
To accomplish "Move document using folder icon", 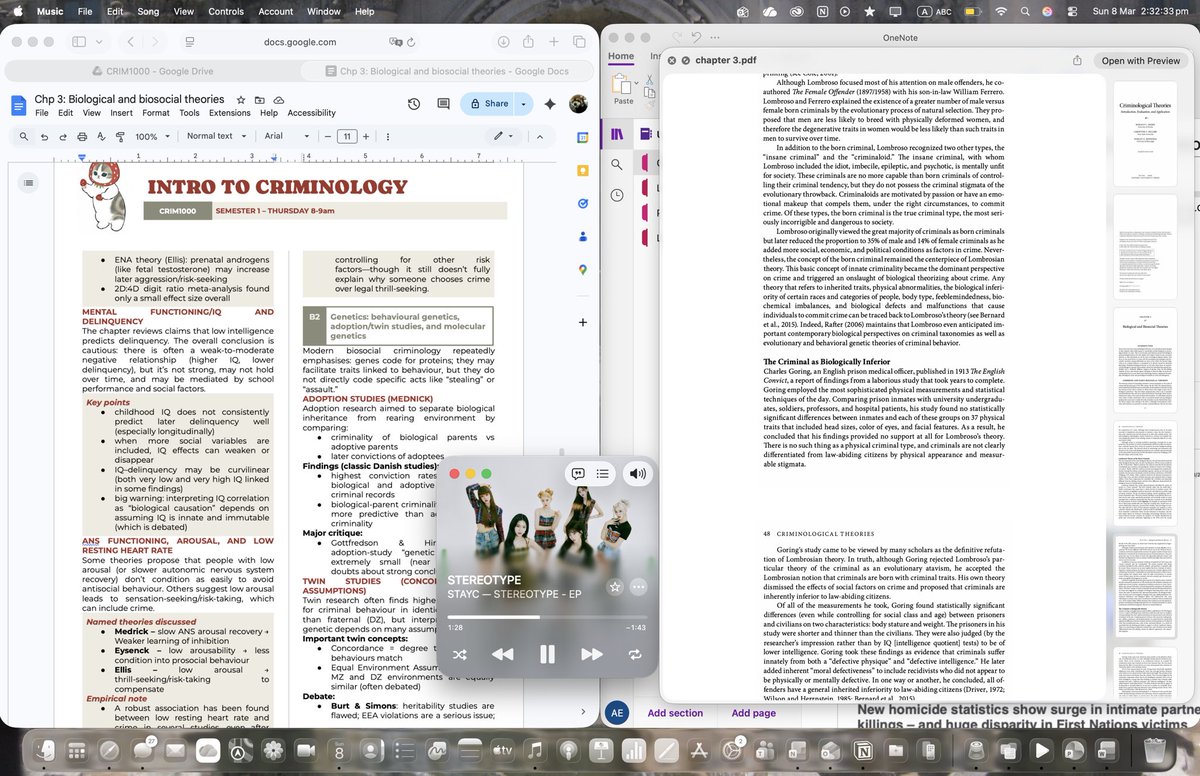I will (260, 99).
